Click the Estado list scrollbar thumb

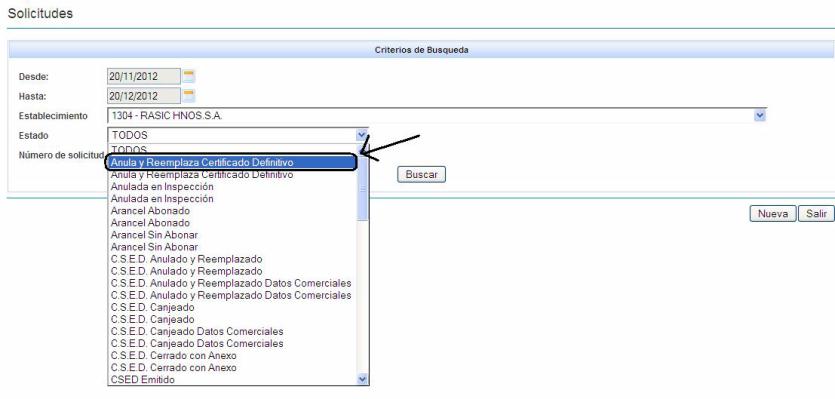click(363, 190)
